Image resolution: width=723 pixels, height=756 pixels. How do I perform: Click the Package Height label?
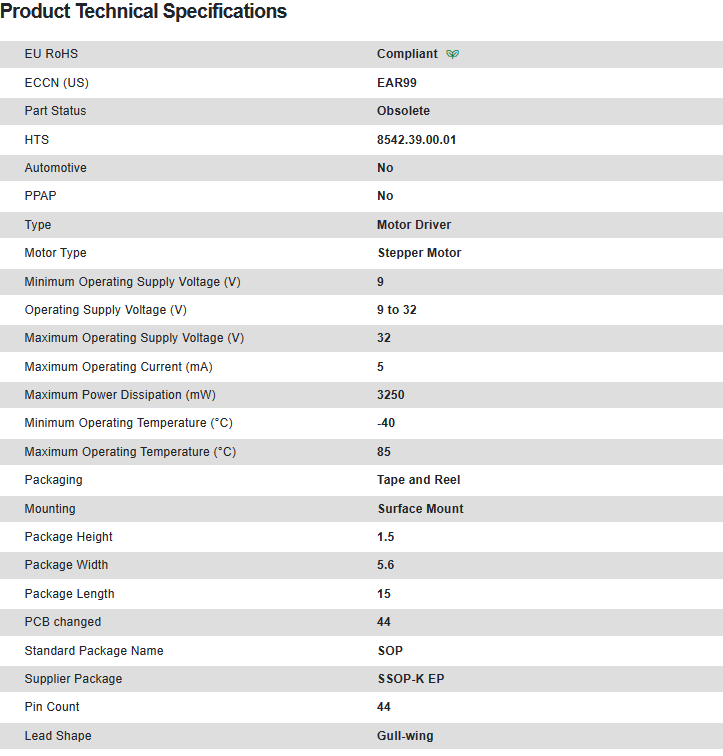click(69, 537)
